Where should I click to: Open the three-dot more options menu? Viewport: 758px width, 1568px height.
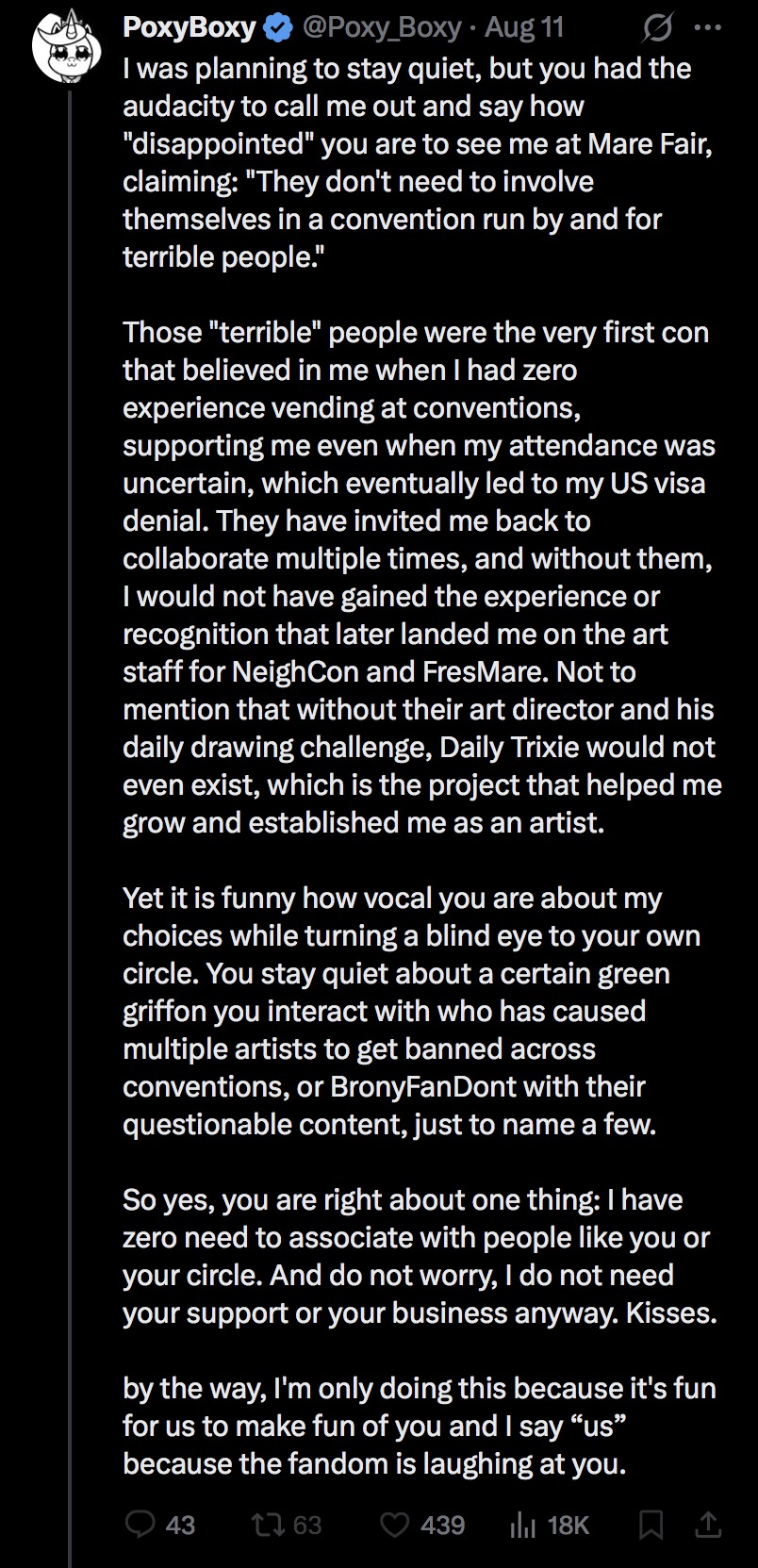707,28
